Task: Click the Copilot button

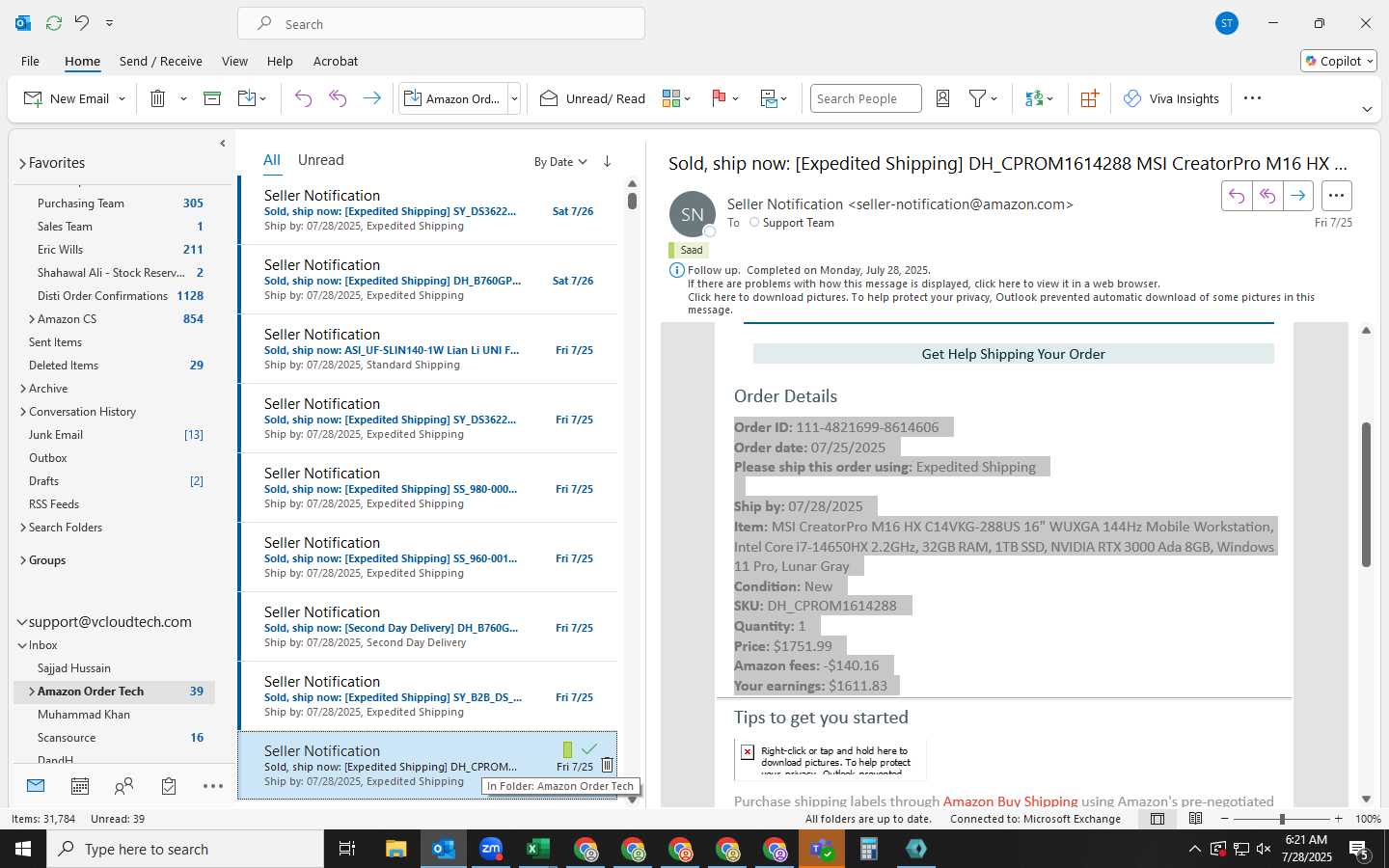Action: [1339, 61]
